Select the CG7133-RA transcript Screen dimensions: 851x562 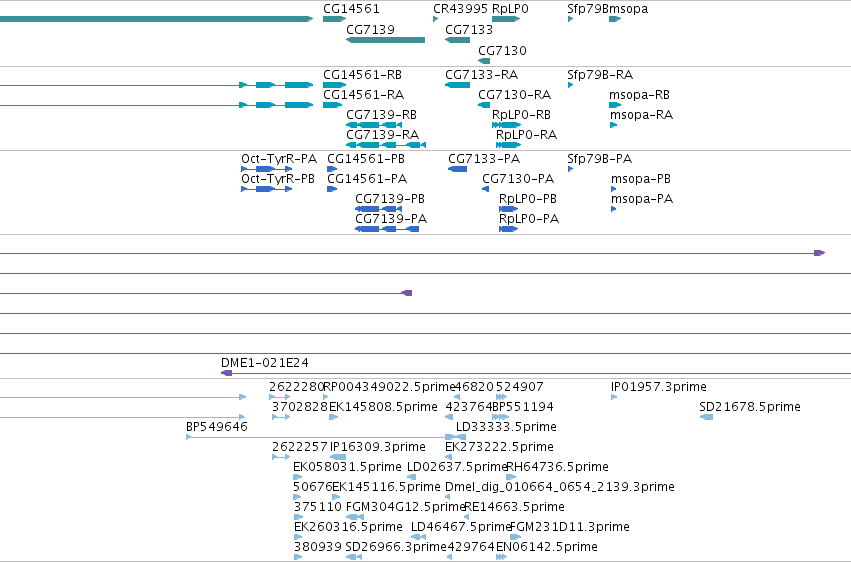pos(458,85)
